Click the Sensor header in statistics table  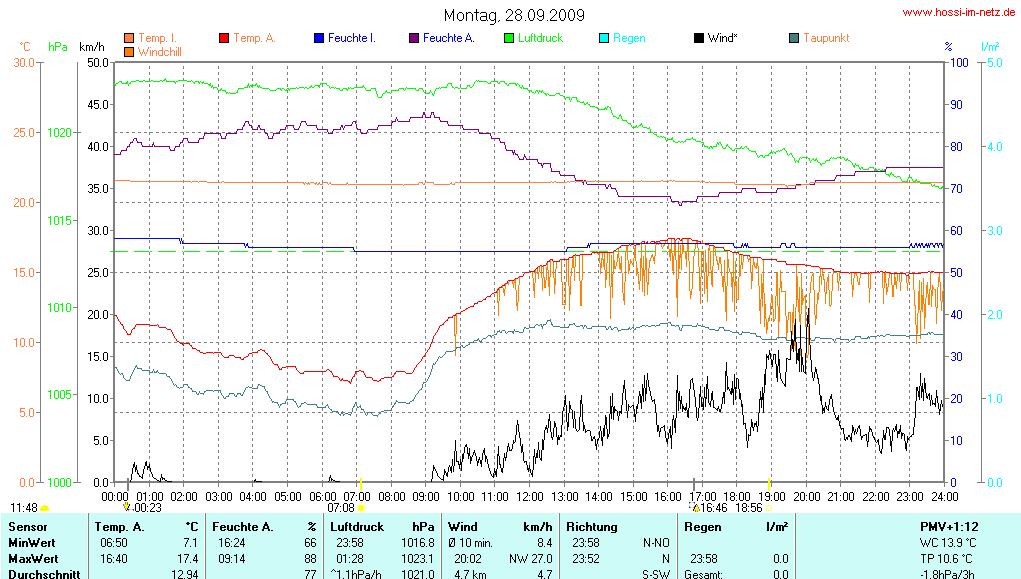28,526
